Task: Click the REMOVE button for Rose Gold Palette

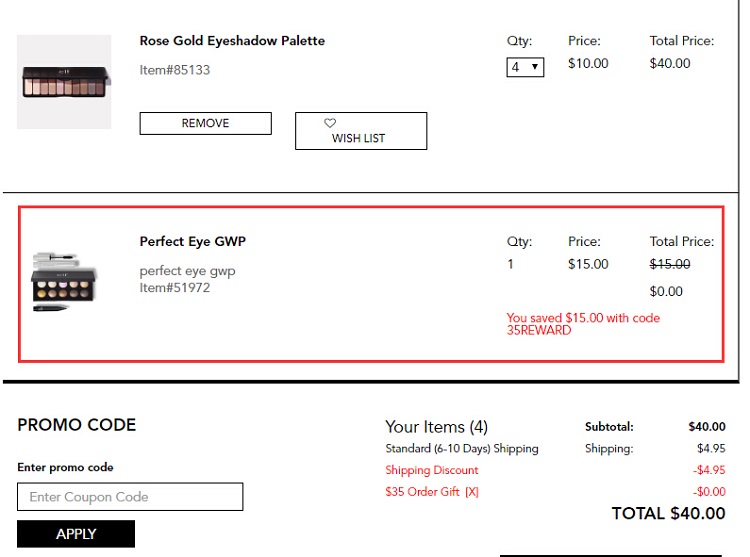Action: [x=206, y=123]
